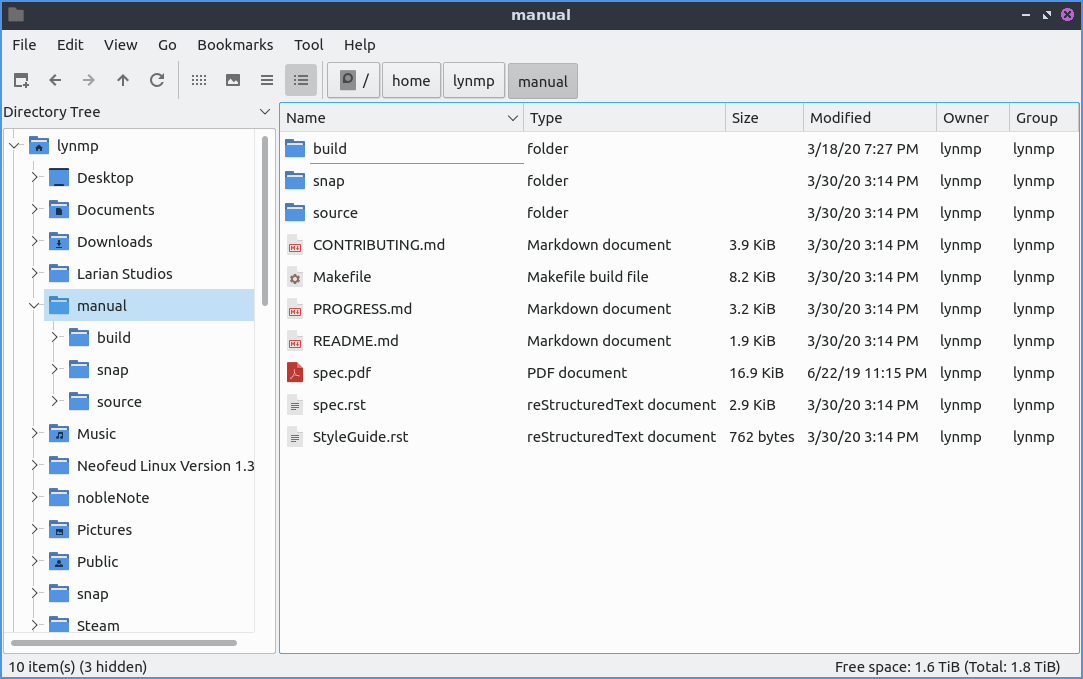Viewport: 1083px width, 679px height.
Task: Click the 'home' path bar button
Action: coord(411,81)
